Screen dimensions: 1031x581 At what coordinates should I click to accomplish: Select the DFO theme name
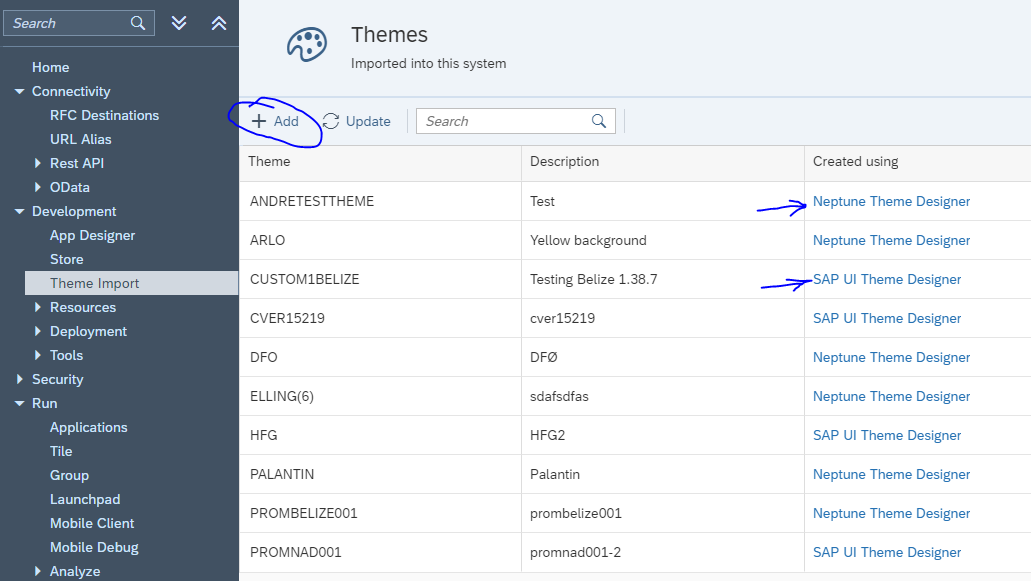264,357
